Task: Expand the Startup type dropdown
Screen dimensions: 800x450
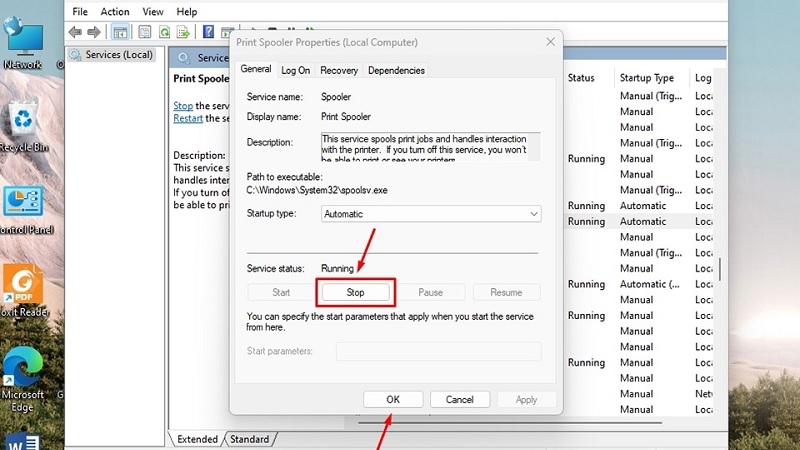Action: 431,214
